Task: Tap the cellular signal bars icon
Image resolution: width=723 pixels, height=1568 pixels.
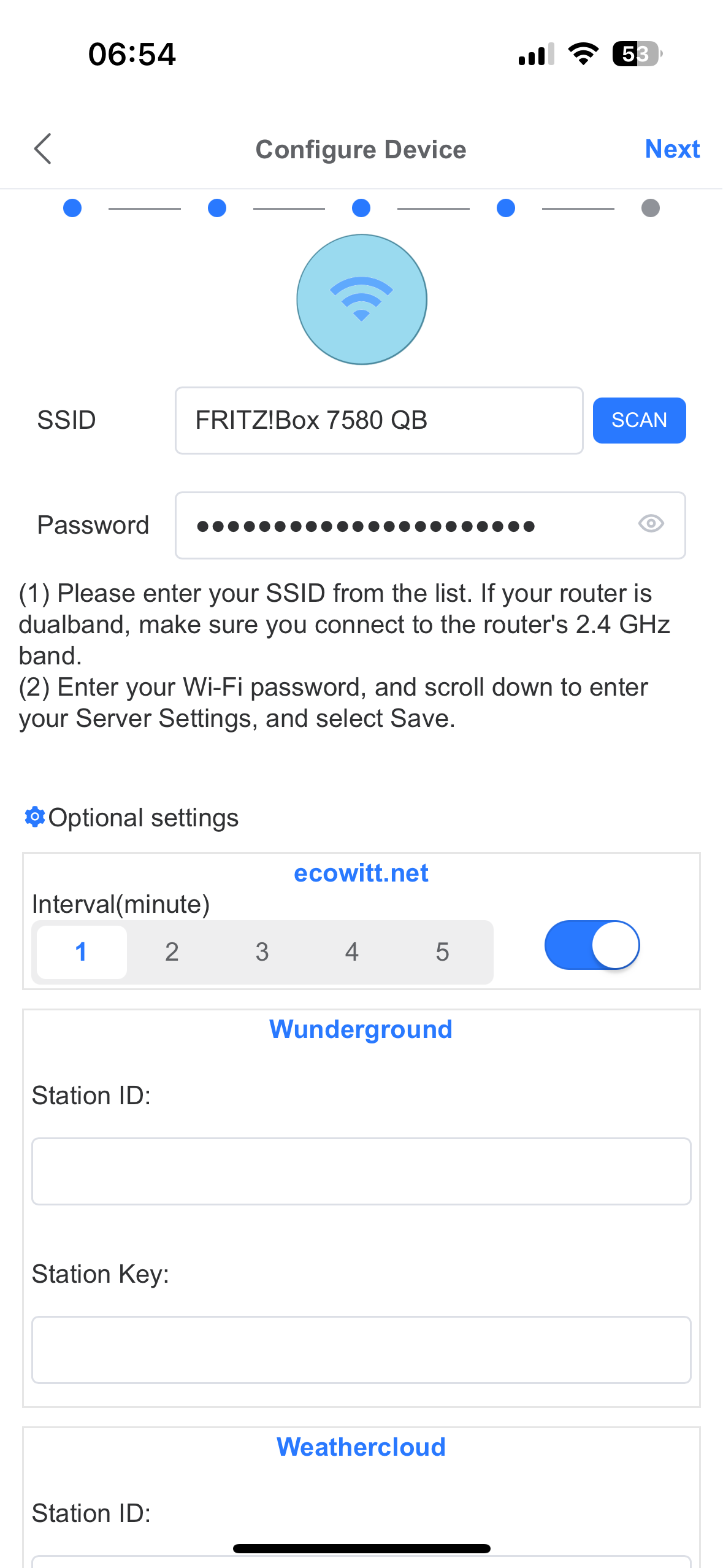Action: click(x=536, y=54)
